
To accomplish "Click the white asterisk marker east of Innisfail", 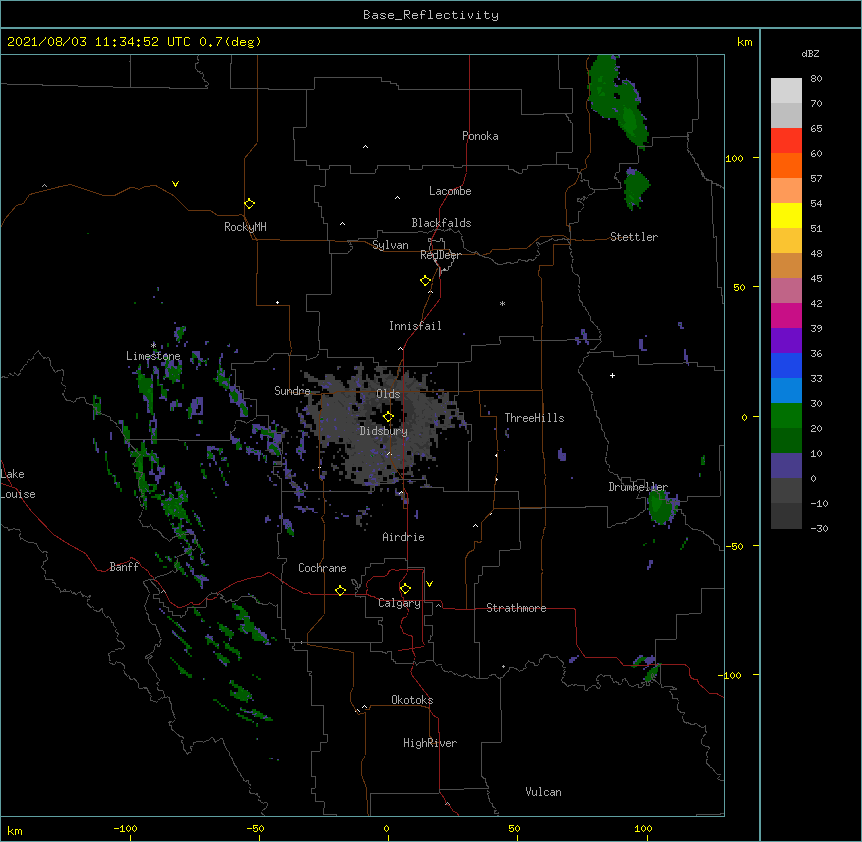I will click(x=502, y=303).
